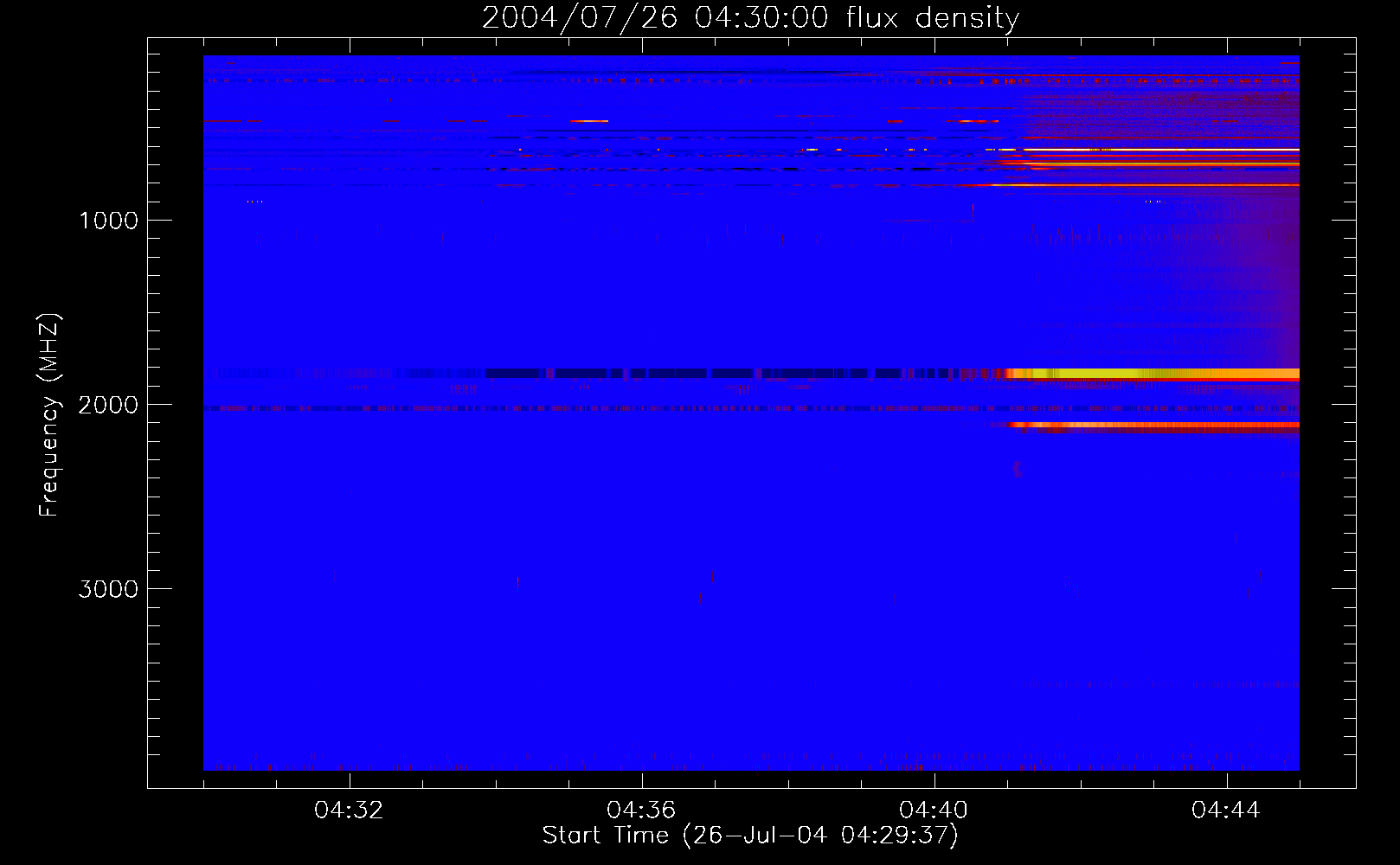Click the 1000 frequency tick label

click(x=108, y=221)
